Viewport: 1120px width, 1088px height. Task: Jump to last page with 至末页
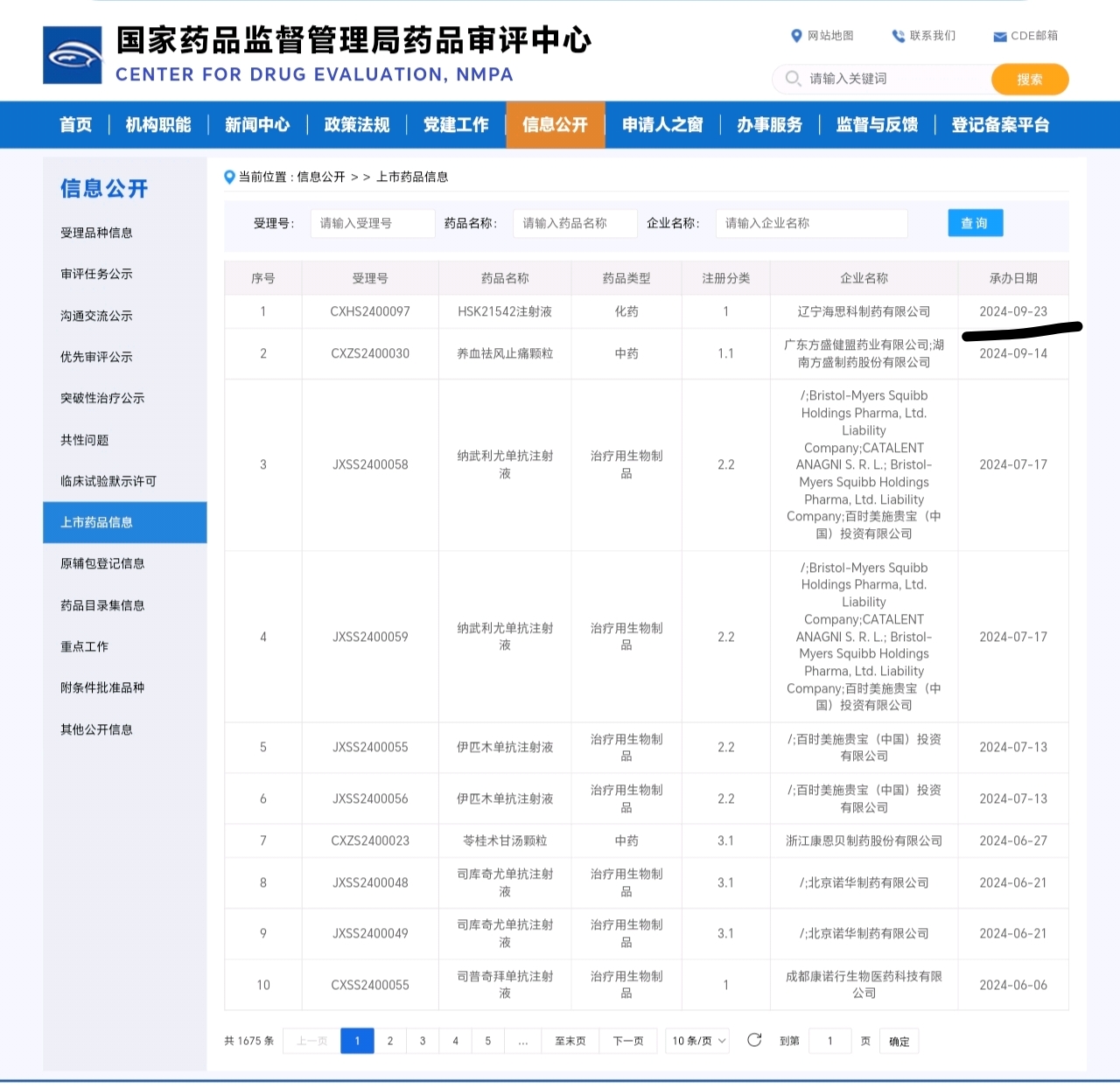click(570, 1041)
